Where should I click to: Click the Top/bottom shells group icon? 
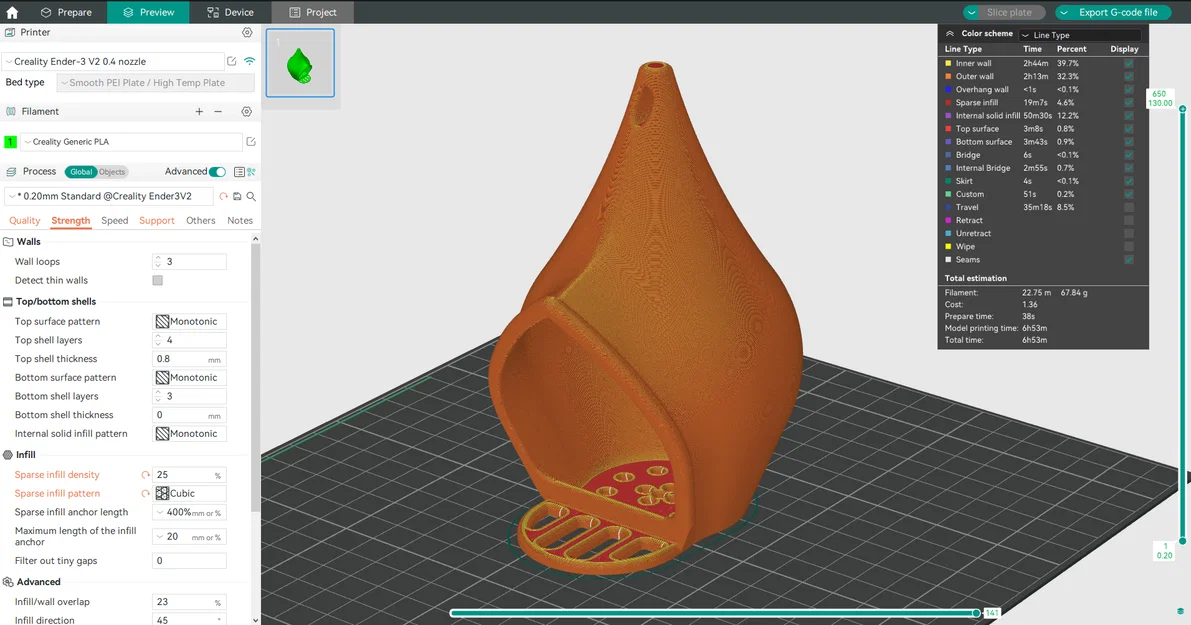point(8,301)
